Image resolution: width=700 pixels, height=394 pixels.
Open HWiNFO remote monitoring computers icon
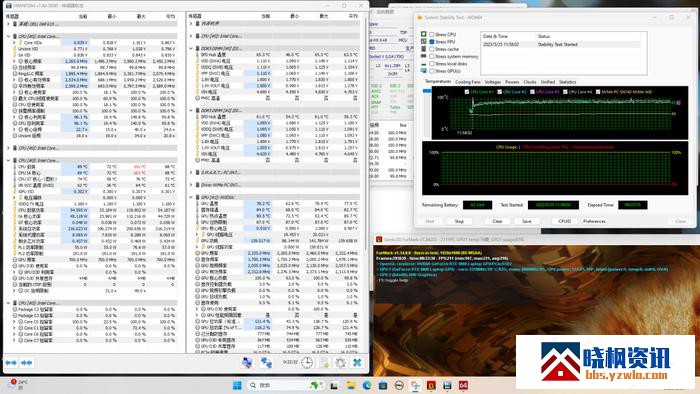[247, 362]
